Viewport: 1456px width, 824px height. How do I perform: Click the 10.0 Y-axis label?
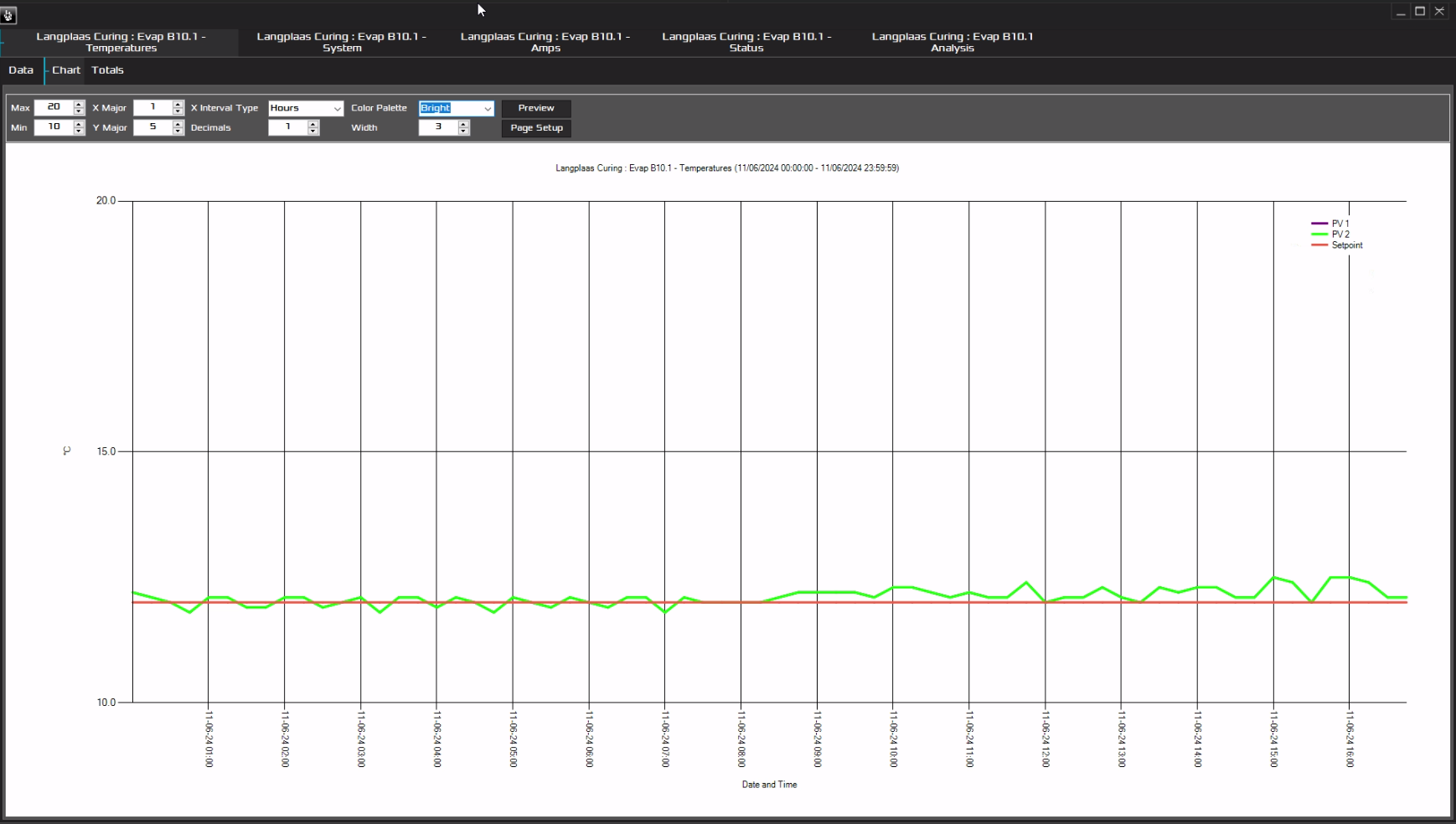[106, 703]
